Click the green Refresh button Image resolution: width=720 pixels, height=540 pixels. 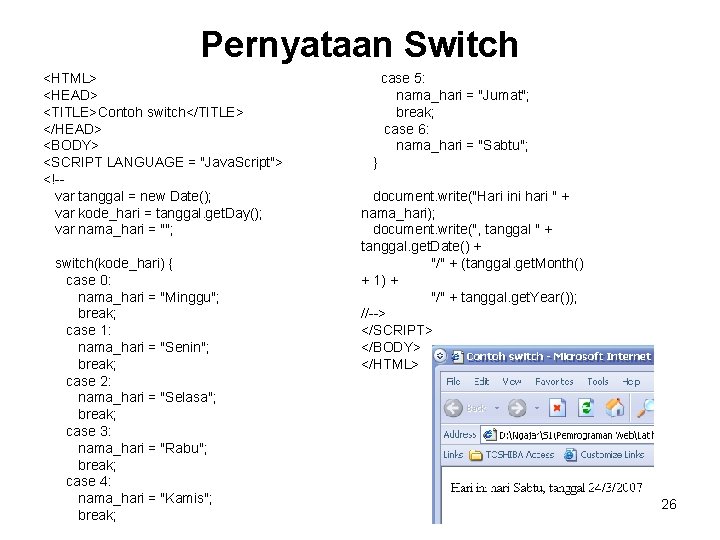[x=586, y=408]
